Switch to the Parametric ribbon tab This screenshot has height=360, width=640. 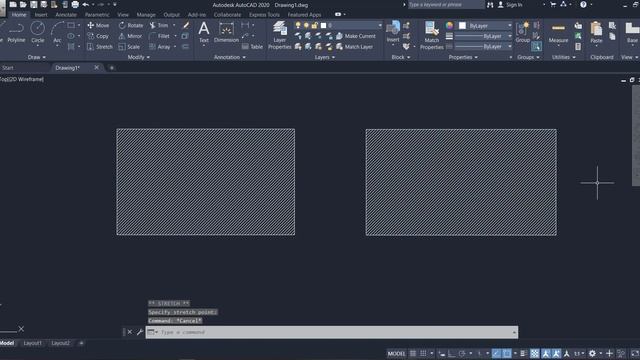point(97,15)
